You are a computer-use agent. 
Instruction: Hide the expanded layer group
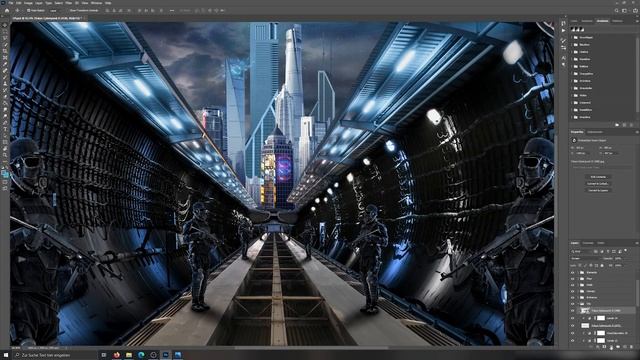pyautogui.click(x=573, y=304)
